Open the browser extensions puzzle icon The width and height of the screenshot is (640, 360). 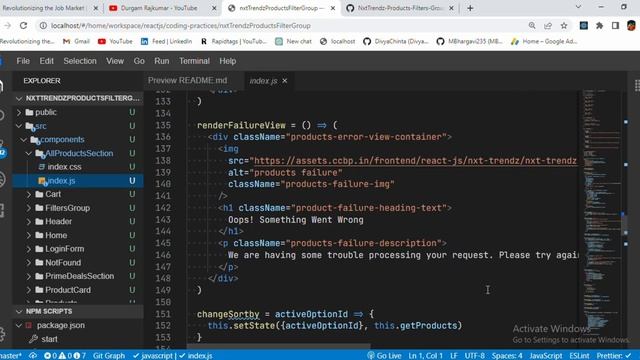[600, 25]
